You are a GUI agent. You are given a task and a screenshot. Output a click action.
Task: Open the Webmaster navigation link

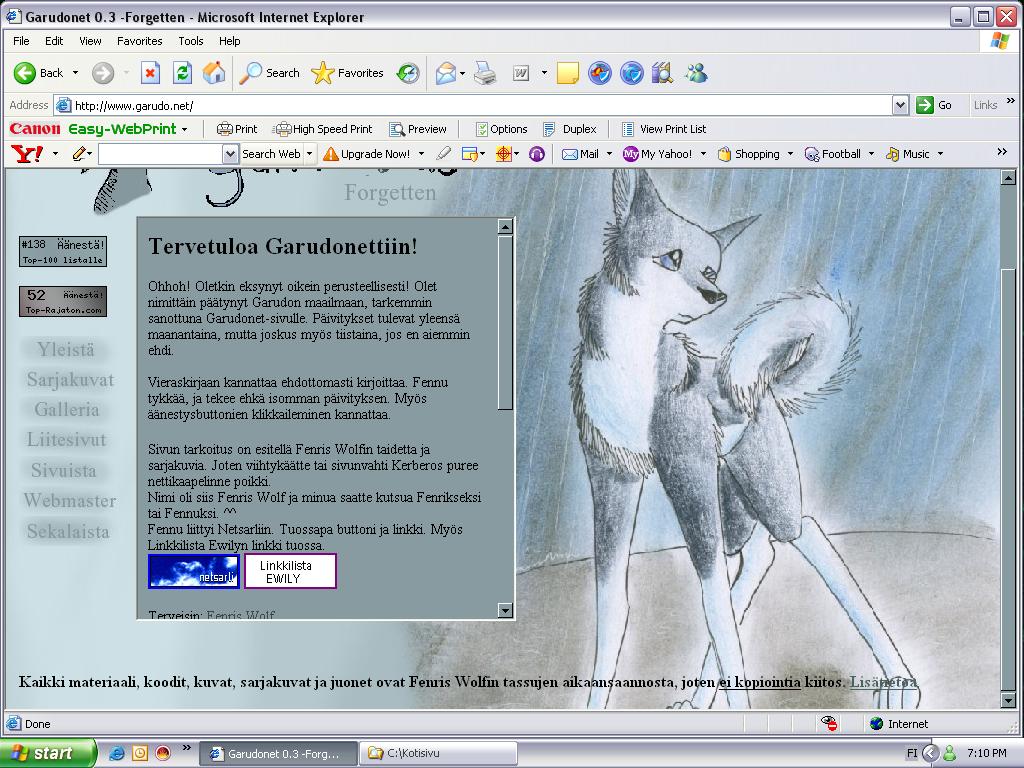click(70, 501)
